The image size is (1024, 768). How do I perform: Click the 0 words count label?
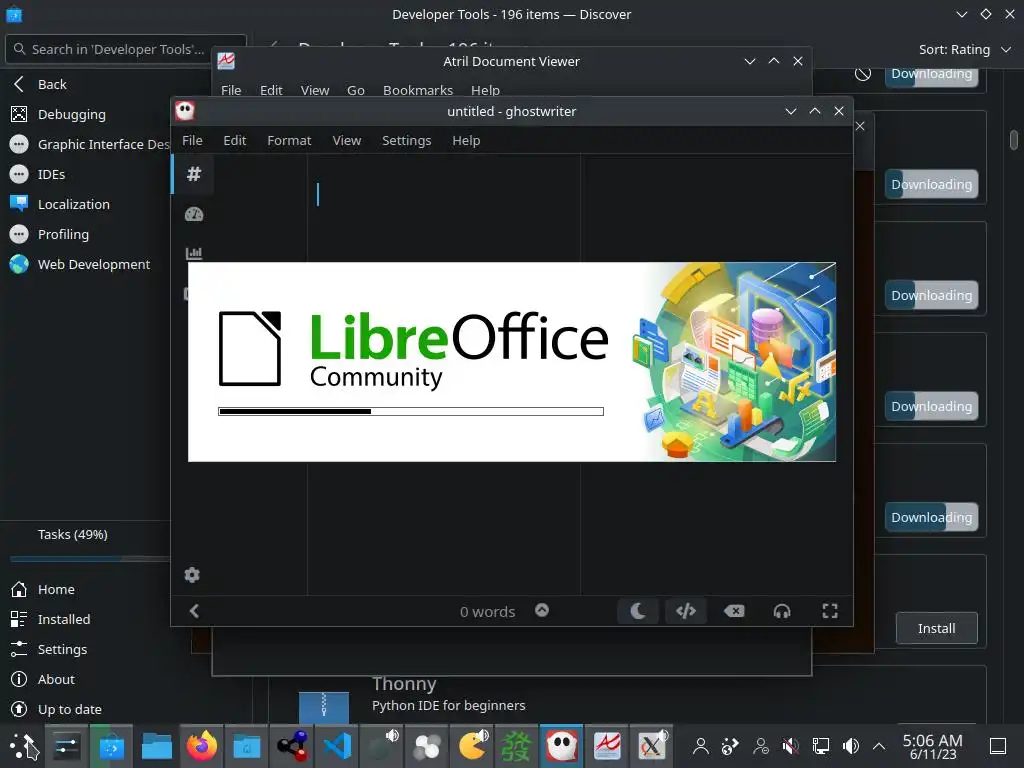(487, 612)
